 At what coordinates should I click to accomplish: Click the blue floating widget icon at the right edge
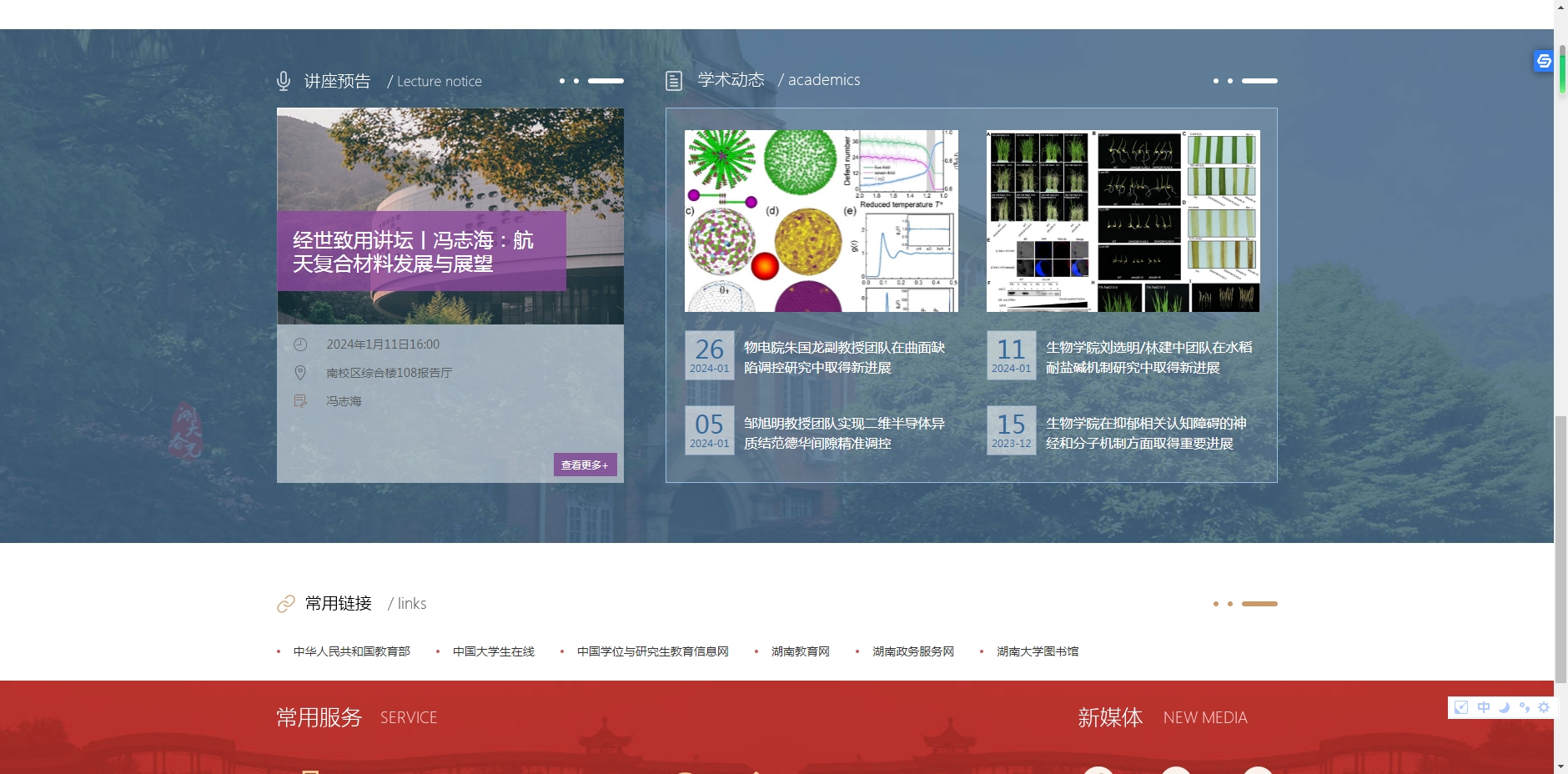click(1544, 61)
